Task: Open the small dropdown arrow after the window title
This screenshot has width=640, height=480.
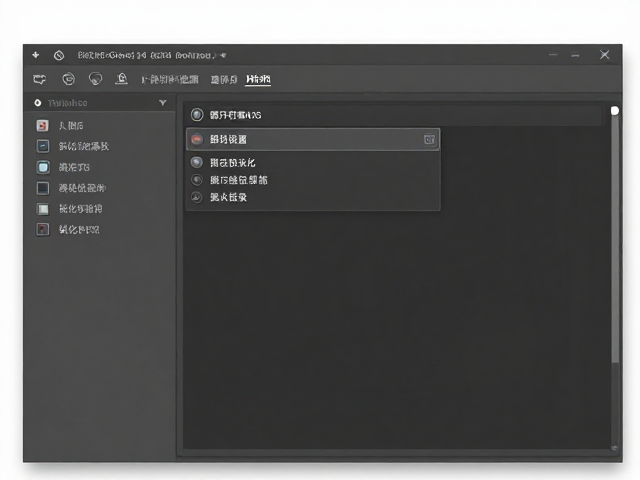Action: (x=223, y=55)
